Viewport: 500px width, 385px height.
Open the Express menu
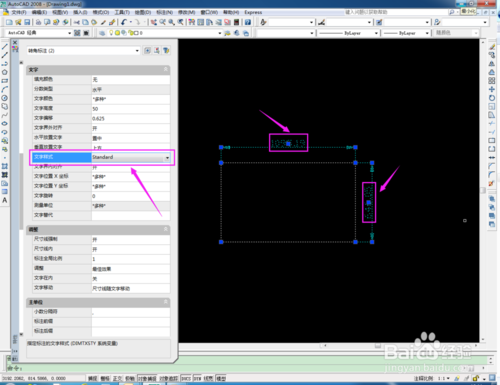[x=253, y=12]
